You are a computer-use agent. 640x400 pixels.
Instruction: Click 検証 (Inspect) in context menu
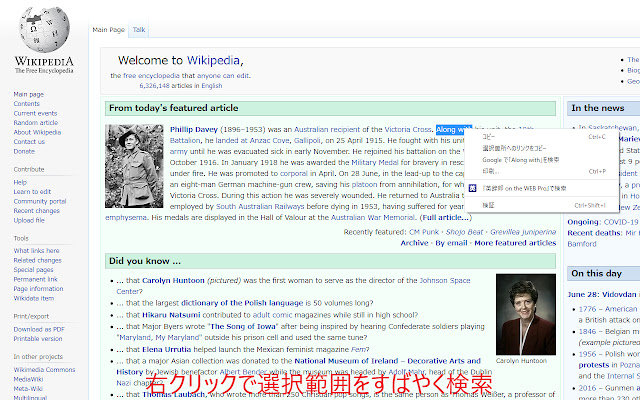488,204
